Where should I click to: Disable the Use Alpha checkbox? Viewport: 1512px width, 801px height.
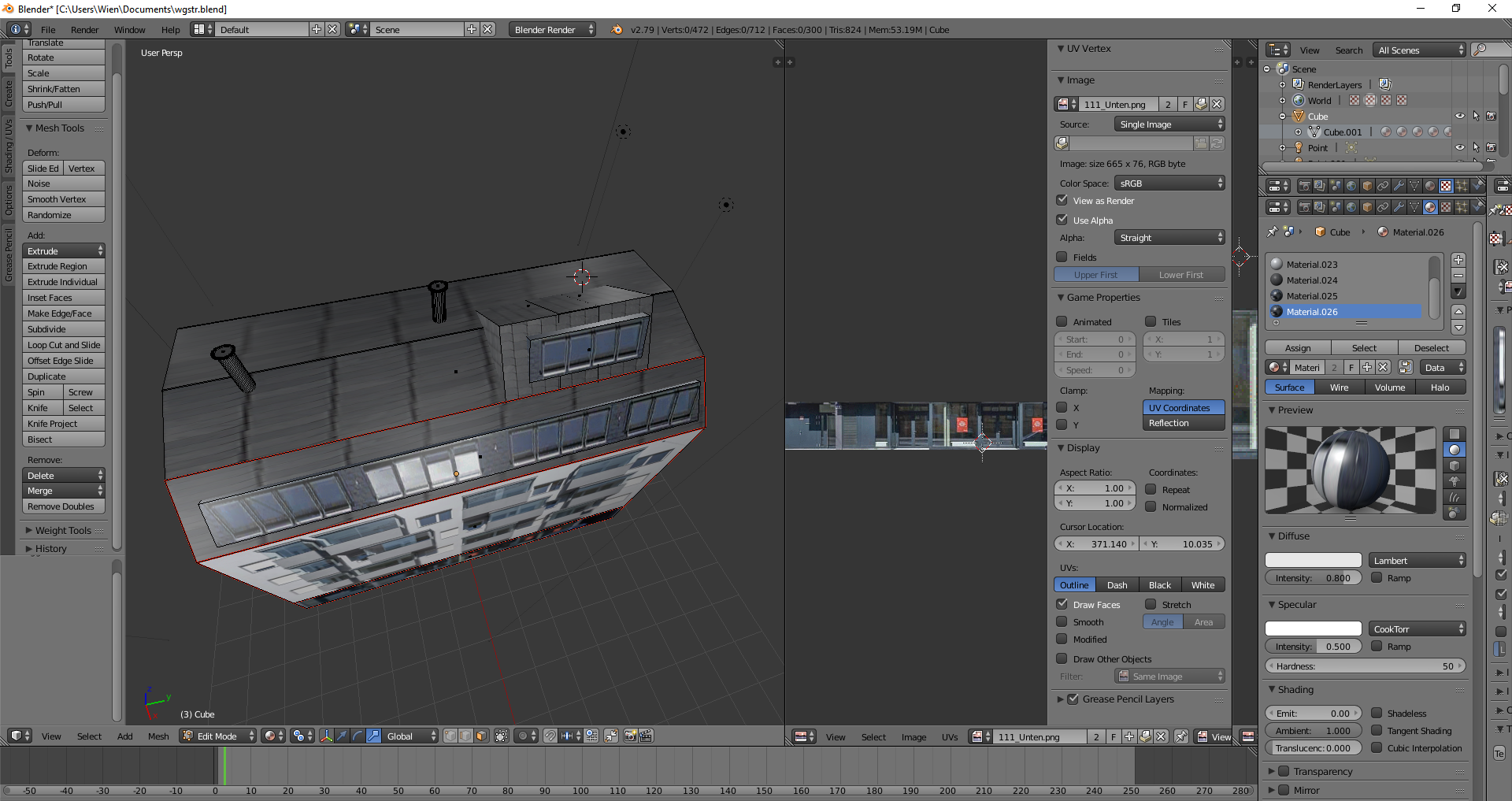(x=1062, y=221)
